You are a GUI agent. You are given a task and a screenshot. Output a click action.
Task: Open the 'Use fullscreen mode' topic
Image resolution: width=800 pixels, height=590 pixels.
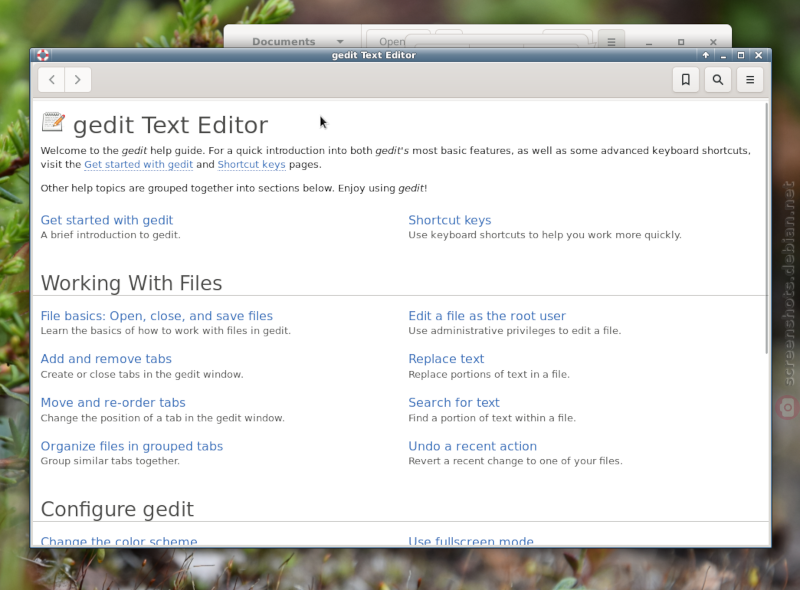click(471, 541)
